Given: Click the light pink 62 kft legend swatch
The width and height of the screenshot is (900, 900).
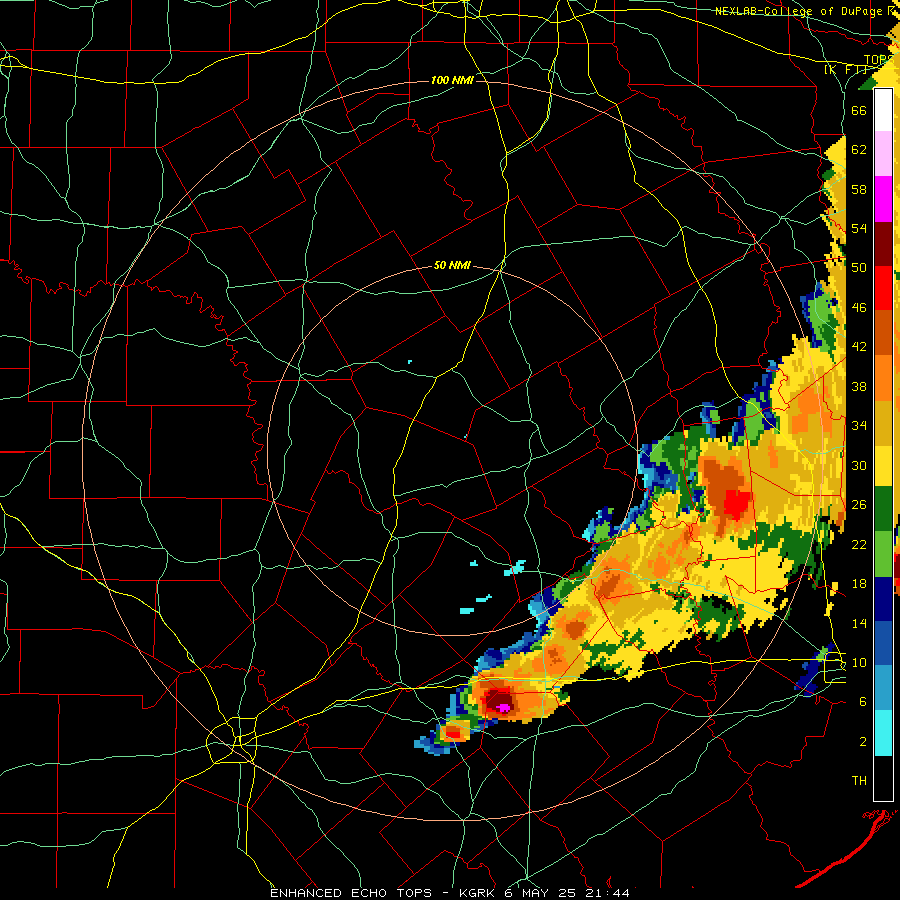Looking at the screenshot, I should tap(883, 154).
